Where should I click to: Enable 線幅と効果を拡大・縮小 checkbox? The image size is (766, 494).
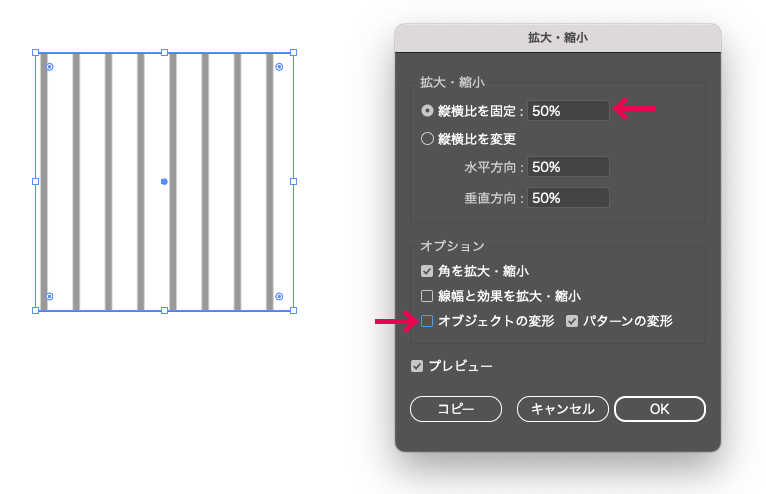pos(427,296)
